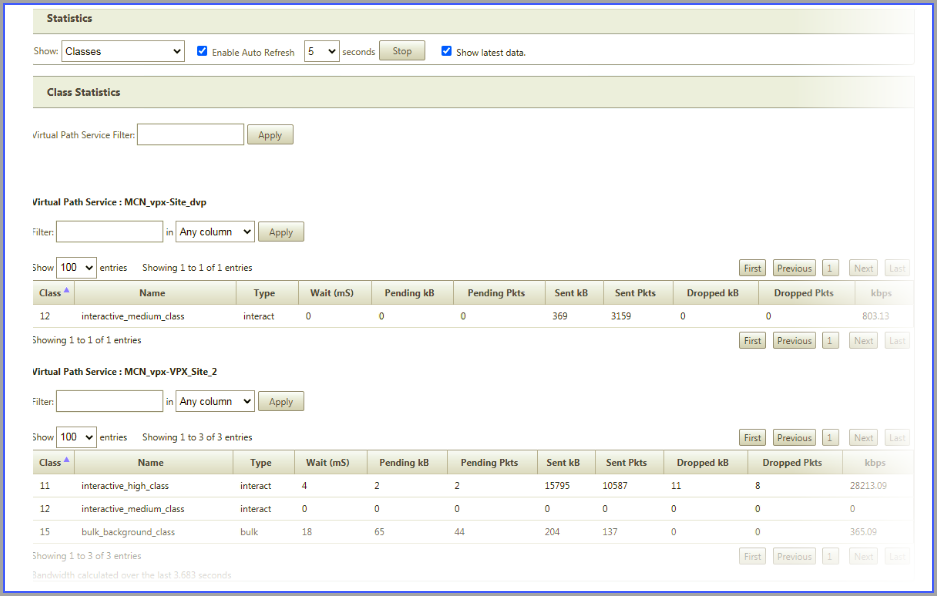The height and width of the screenshot is (596, 937).
Task: Open the entries count dropdown for MCN_vpx-Site_dvp
Action: 76,268
